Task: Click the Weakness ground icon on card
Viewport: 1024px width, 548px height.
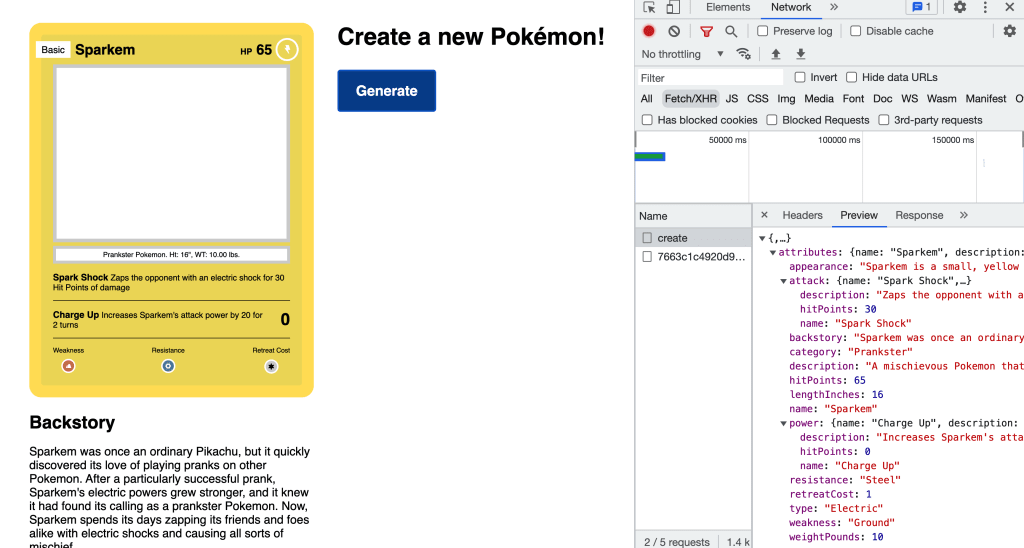Action: (68, 366)
